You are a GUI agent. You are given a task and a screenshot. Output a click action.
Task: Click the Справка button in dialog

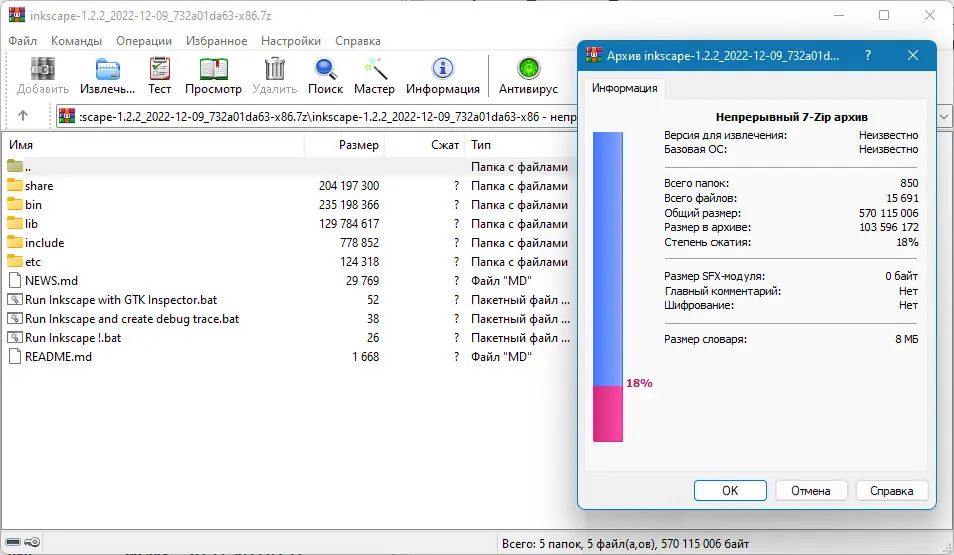[x=891, y=490]
